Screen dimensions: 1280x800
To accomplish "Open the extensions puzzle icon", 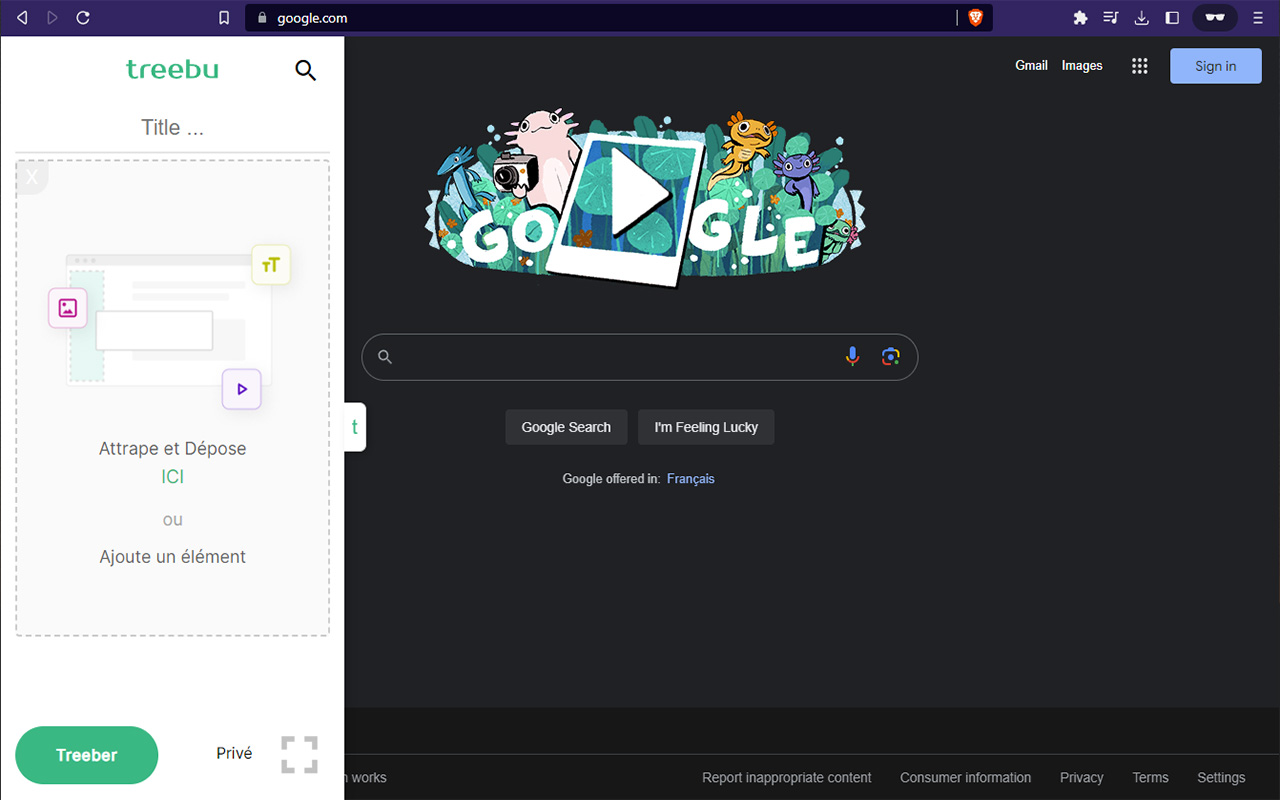I will pos(1080,18).
